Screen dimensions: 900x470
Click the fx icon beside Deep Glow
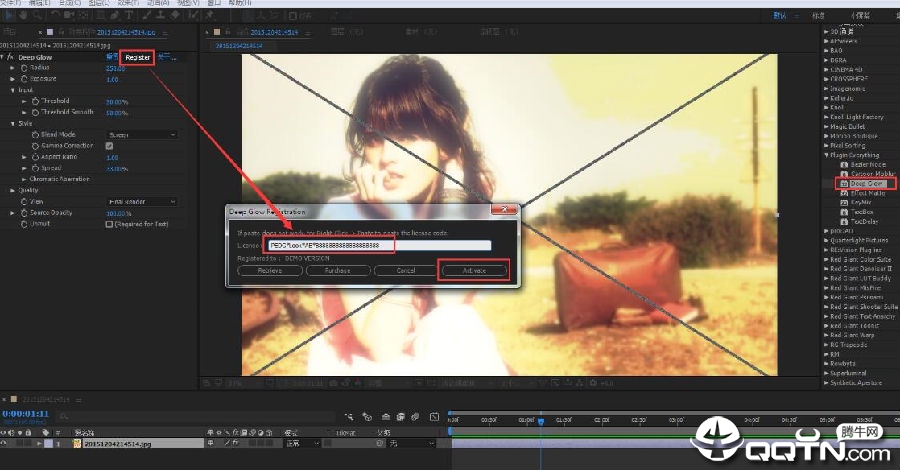coord(11,57)
